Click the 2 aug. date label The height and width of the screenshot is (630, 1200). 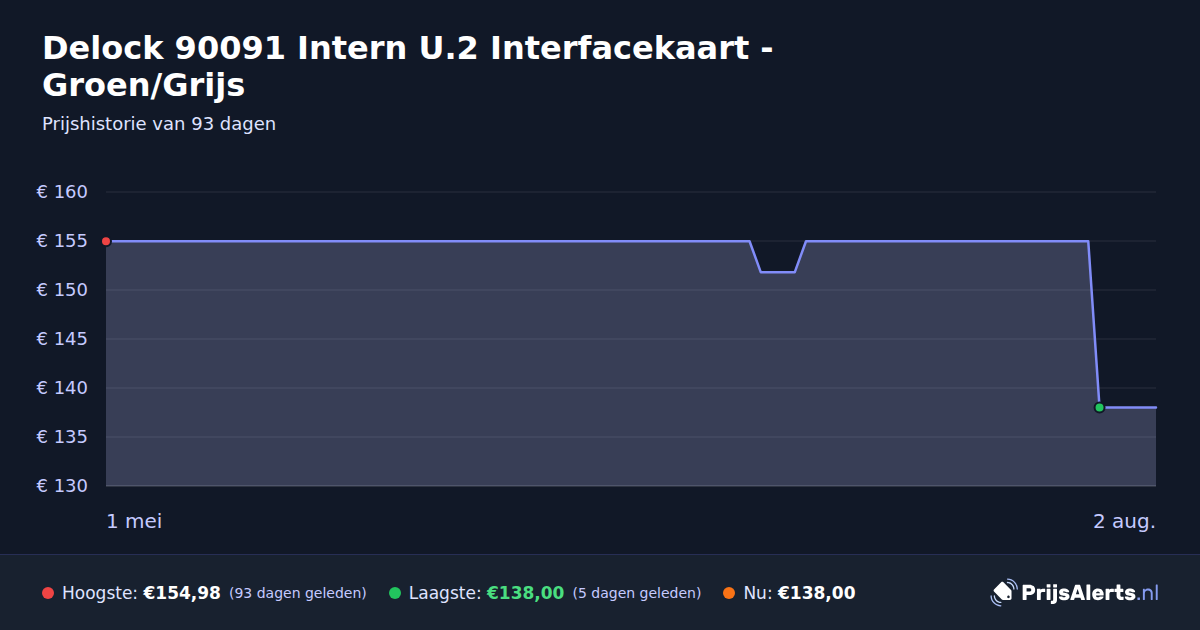point(1124,521)
